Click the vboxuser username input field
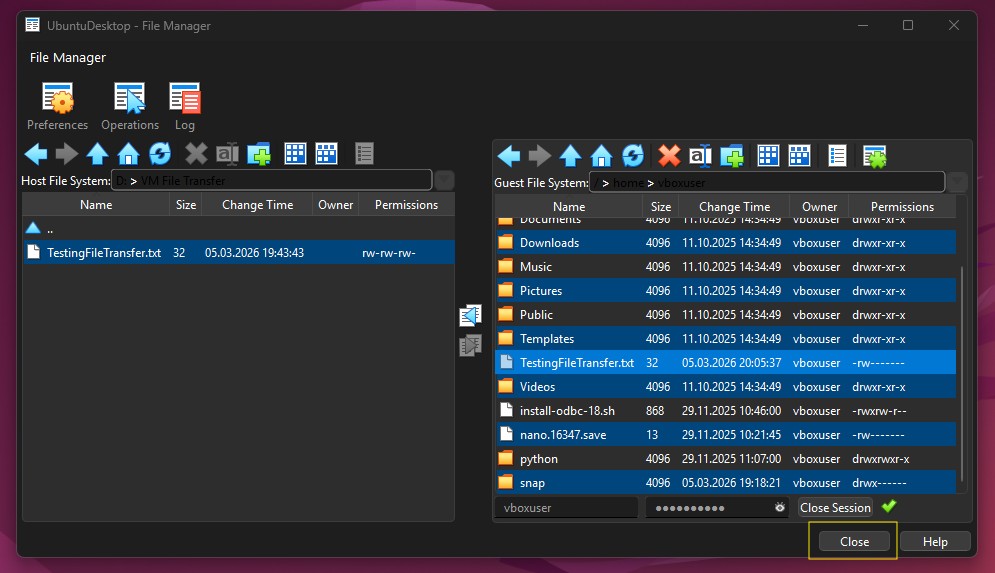This screenshot has width=995, height=573. coord(566,508)
